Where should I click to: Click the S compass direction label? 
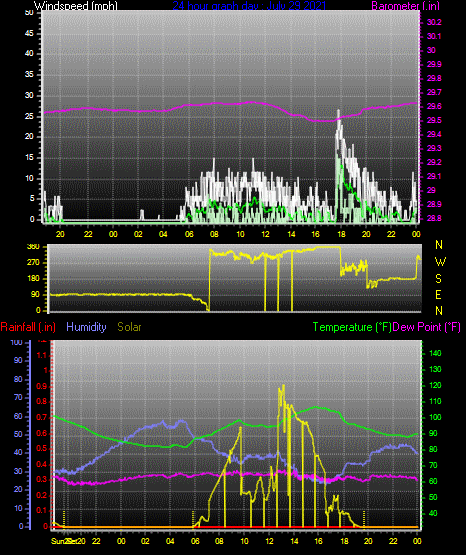(x=438, y=279)
